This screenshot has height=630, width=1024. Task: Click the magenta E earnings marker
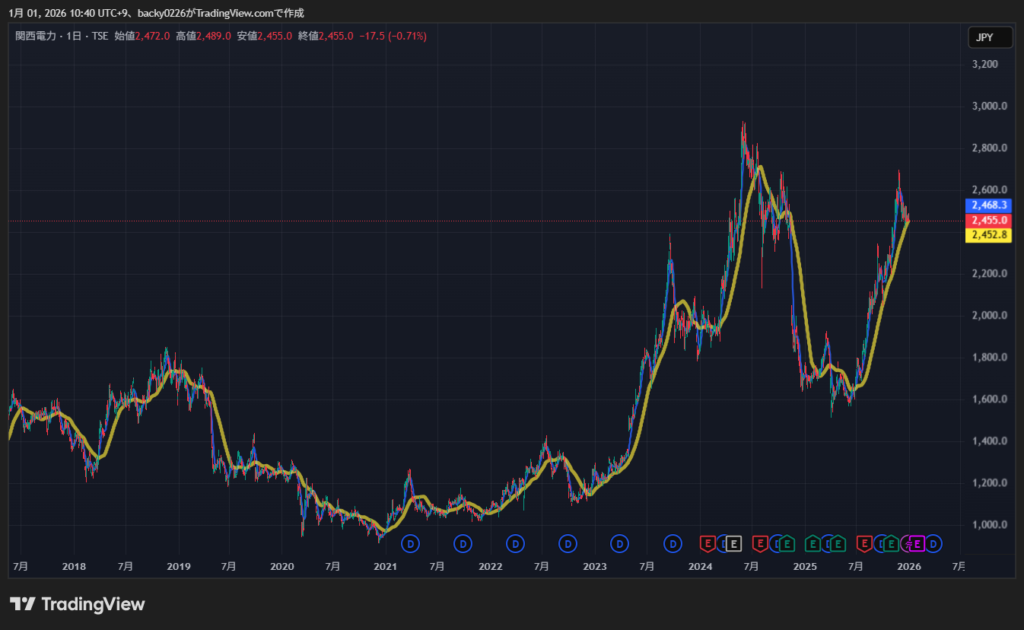click(x=915, y=543)
